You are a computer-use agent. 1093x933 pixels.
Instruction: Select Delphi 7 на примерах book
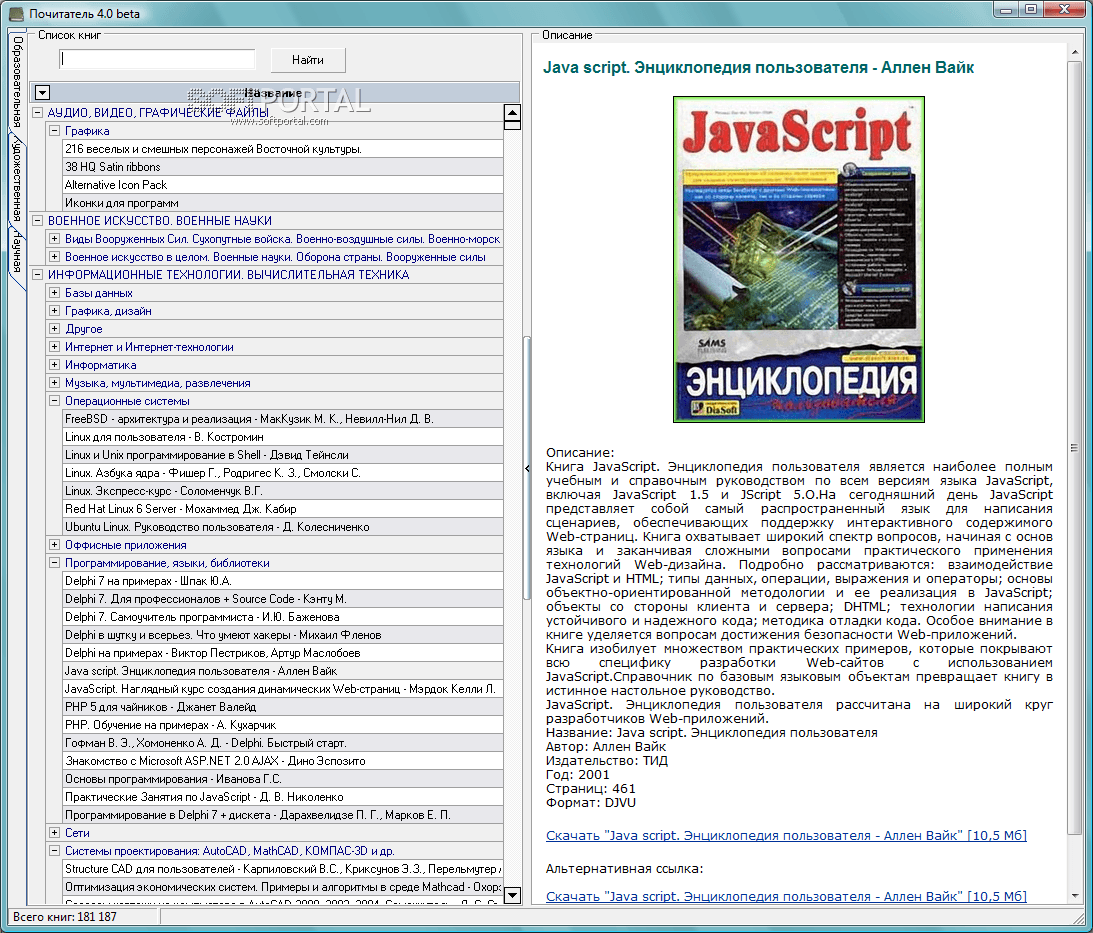pyautogui.click(x=283, y=581)
